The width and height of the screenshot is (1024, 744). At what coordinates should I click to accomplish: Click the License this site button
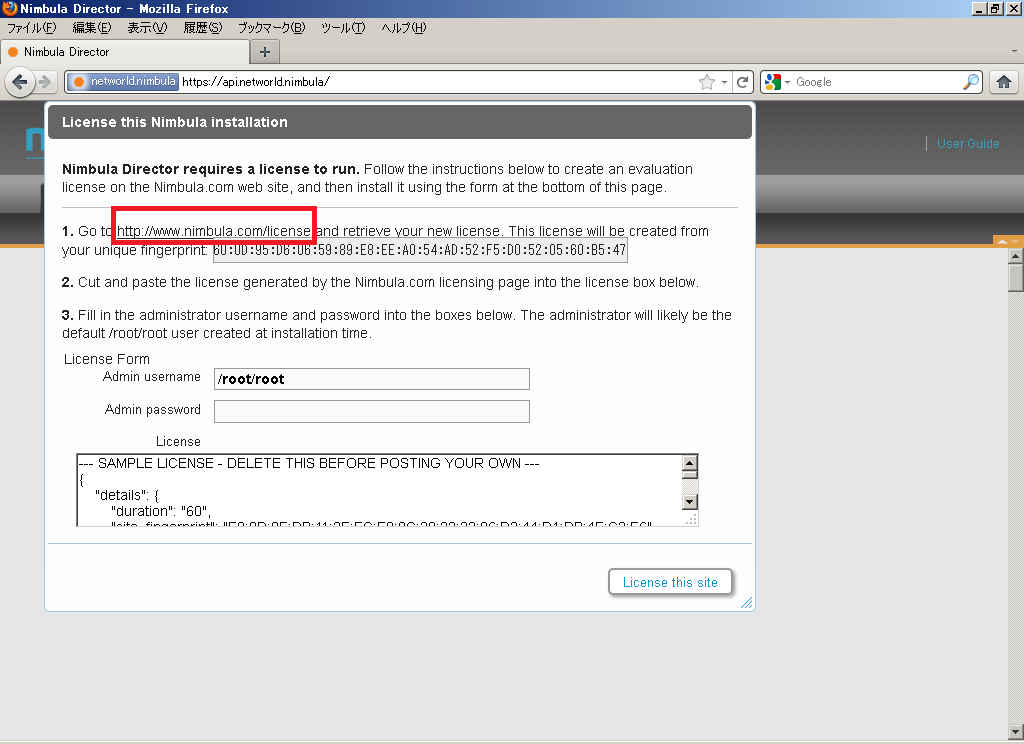670,582
